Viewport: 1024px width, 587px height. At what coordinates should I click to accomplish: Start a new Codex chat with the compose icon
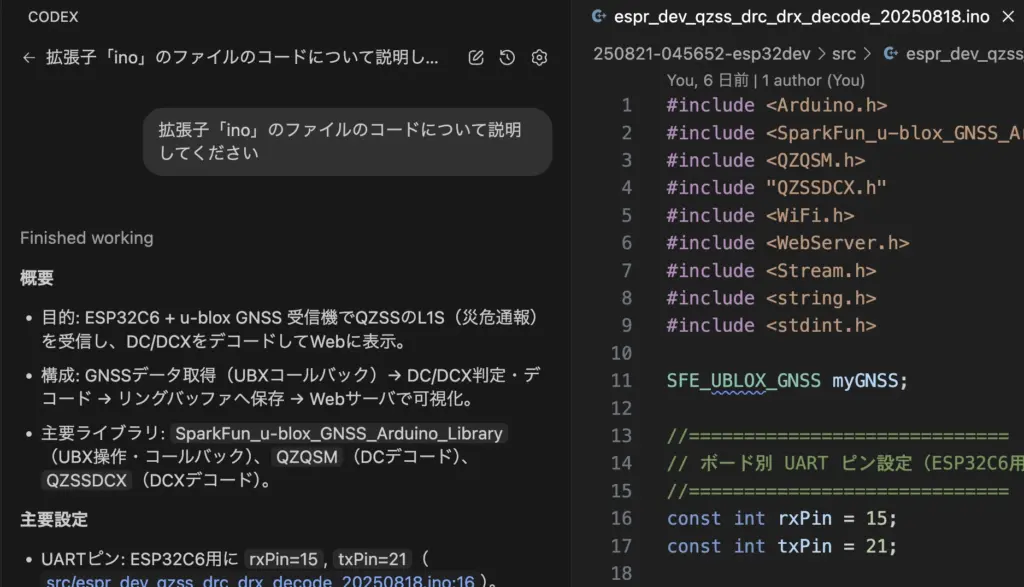tap(476, 57)
